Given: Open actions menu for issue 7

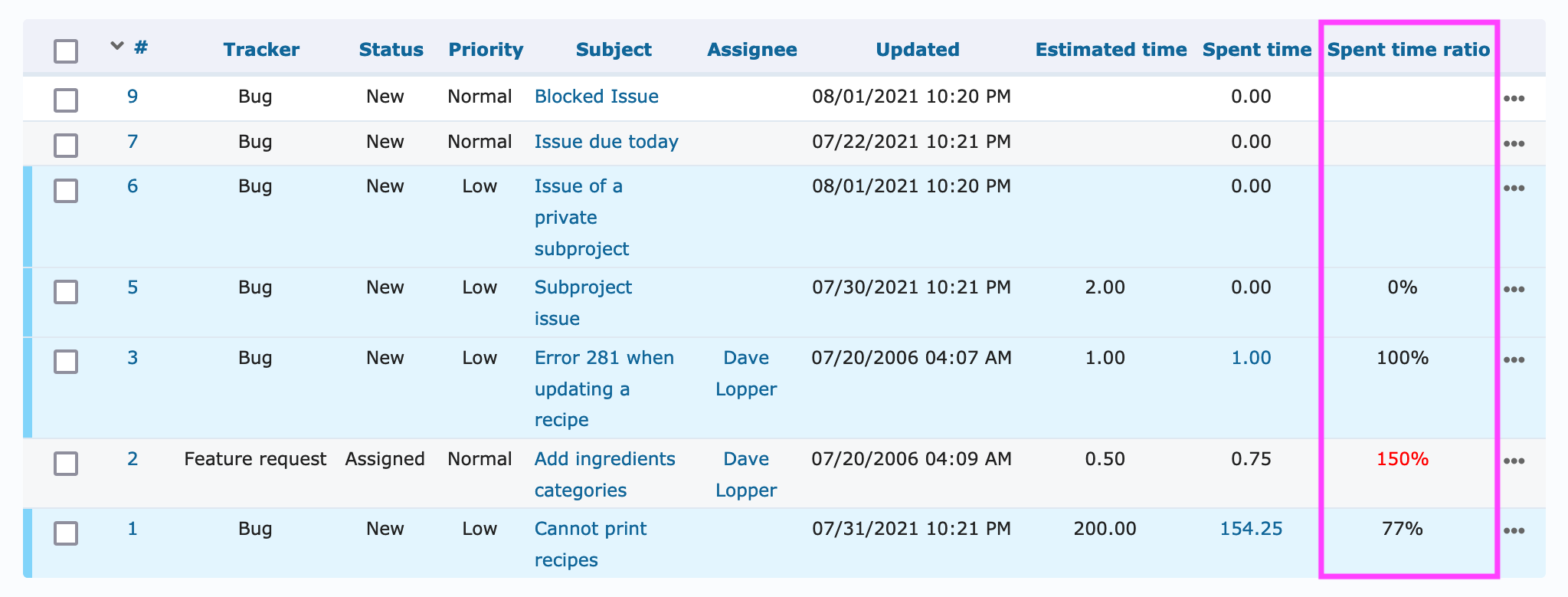Looking at the screenshot, I should point(1514,144).
